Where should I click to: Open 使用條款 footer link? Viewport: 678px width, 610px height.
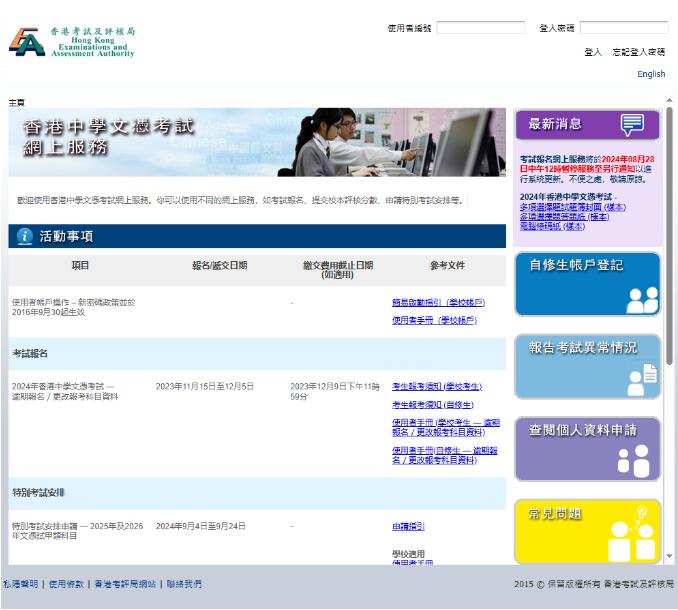[x=66, y=584]
